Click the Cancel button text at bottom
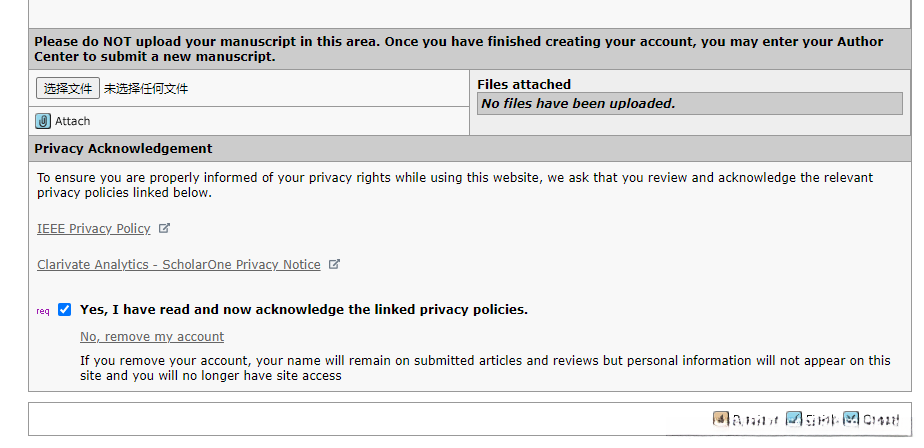Image resolution: width=924 pixels, height=448 pixels. pos(881,421)
